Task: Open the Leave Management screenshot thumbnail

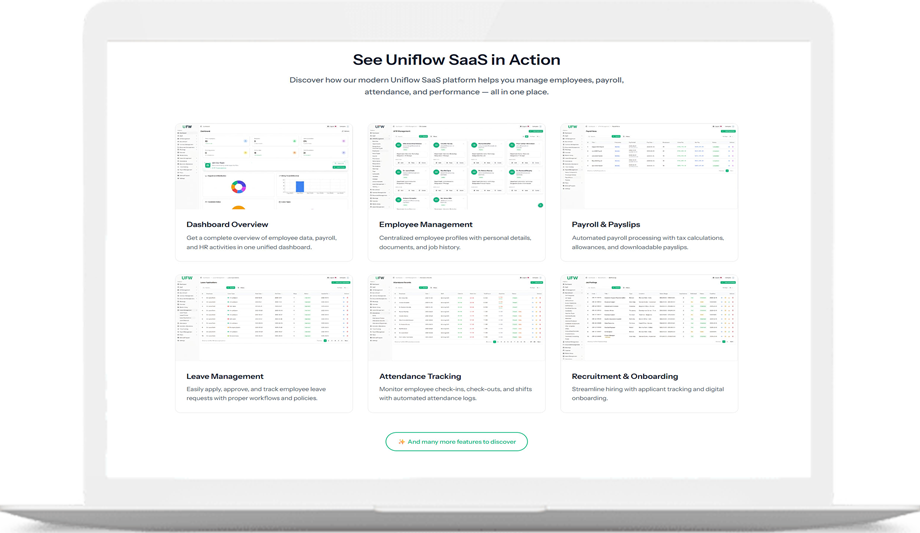Action: click(x=264, y=318)
